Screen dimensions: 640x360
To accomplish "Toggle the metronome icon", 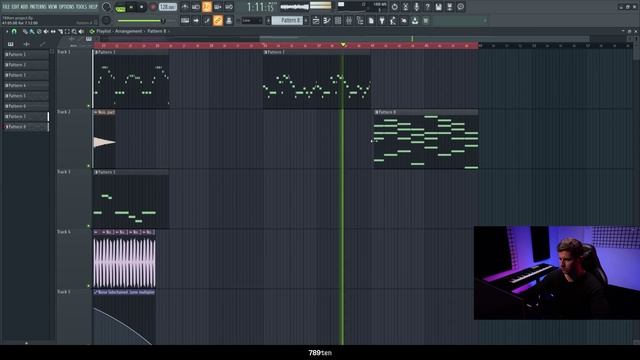I will tap(185, 7).
